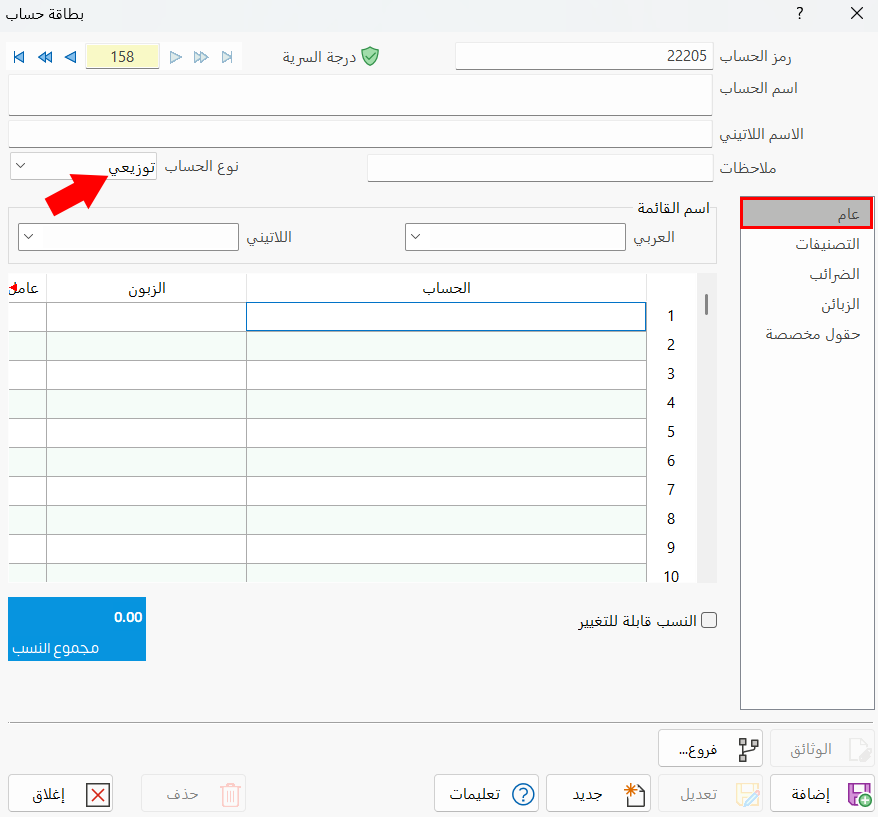
Task: Click the save icon on إضافة button
Action: tap(858, 793)
